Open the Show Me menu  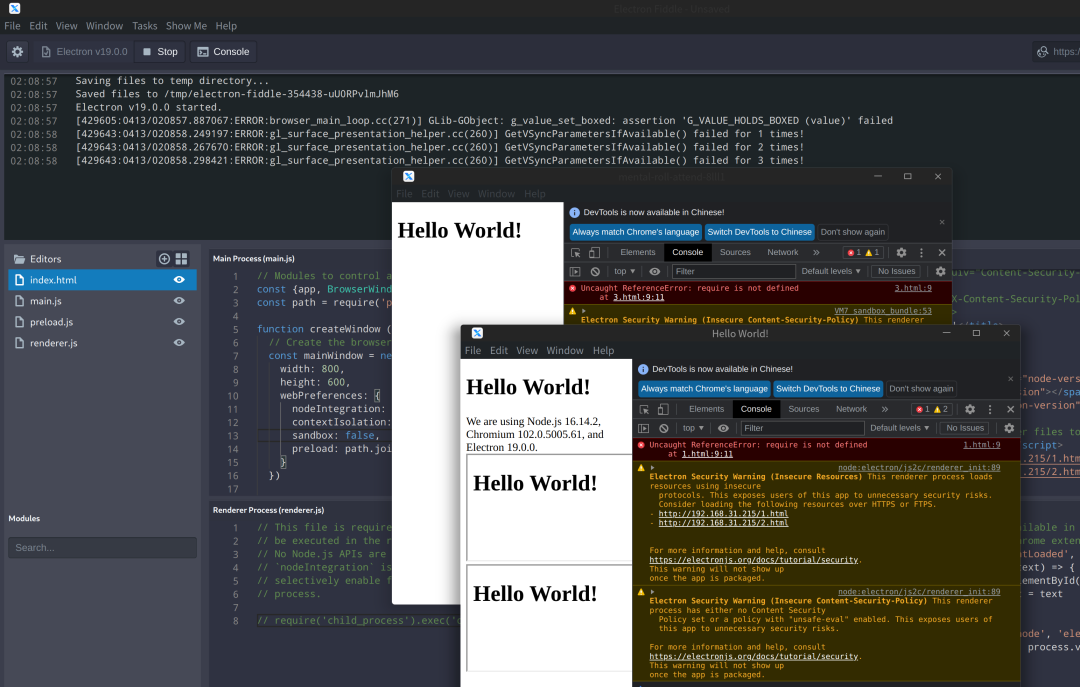pyautogui.click(x=186, y=25)
